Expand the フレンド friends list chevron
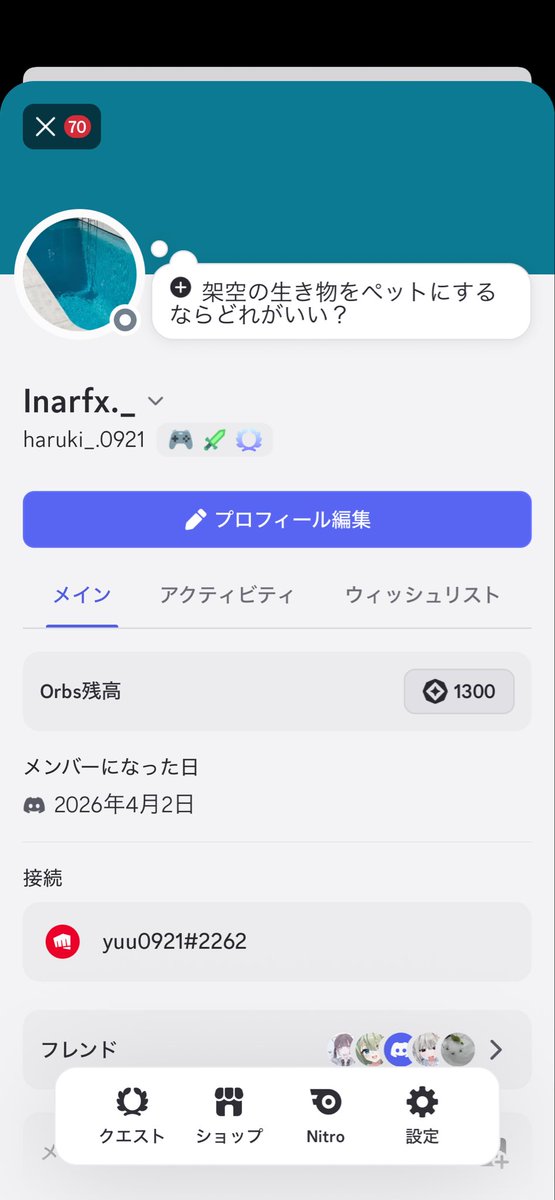 coord(496,1050)
